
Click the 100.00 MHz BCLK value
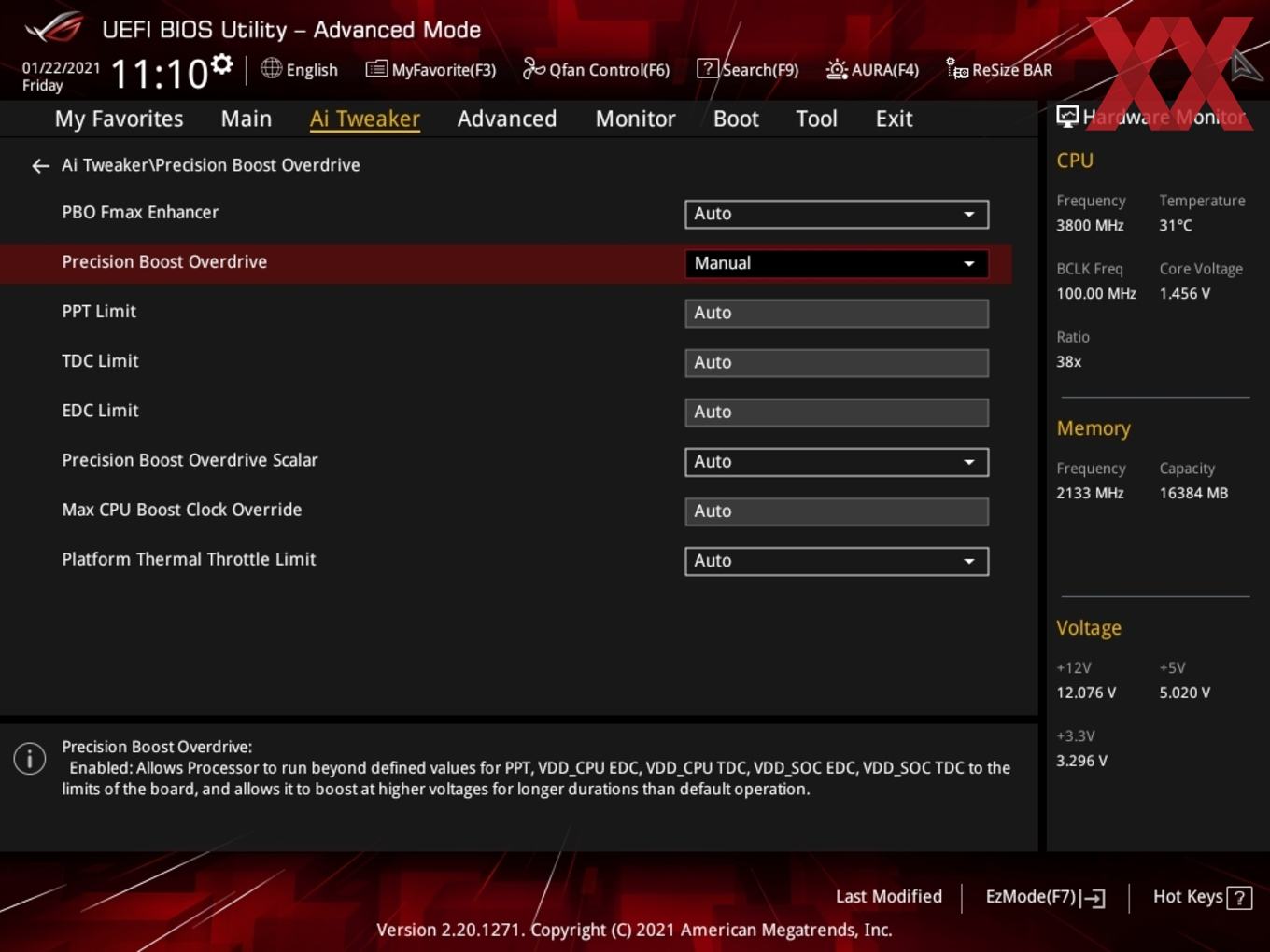pos(1096,294)
